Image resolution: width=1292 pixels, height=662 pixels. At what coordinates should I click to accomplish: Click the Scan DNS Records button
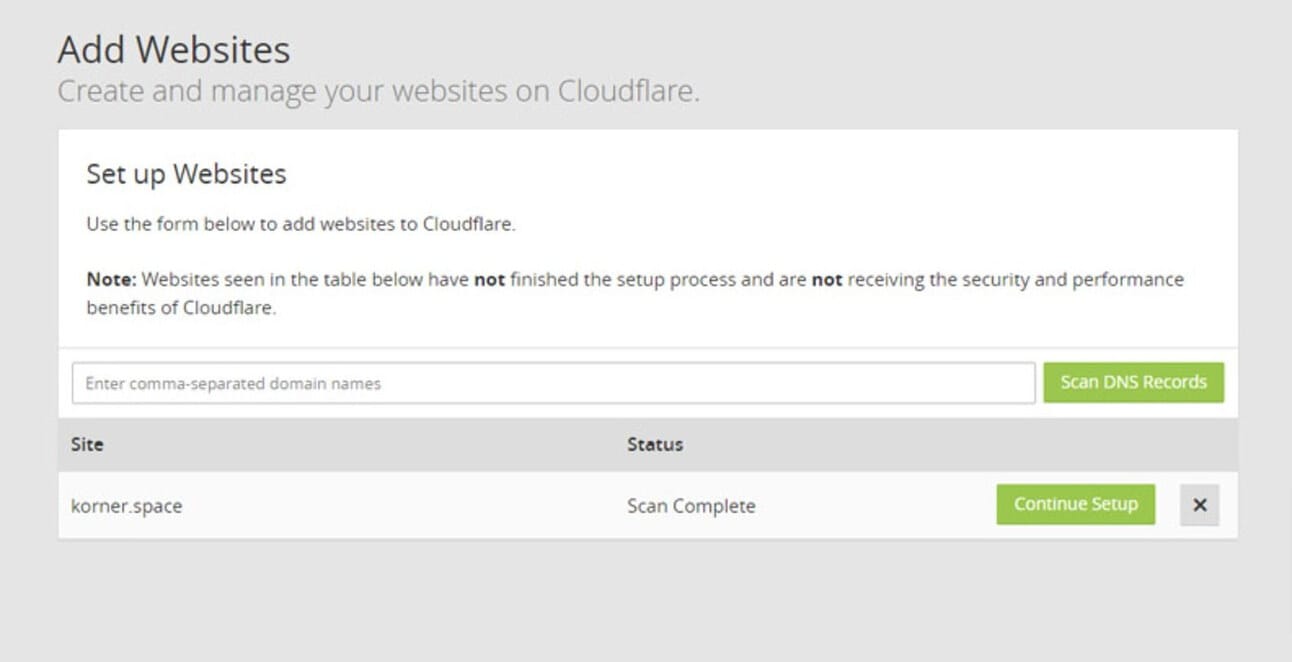pos(1133,382)
